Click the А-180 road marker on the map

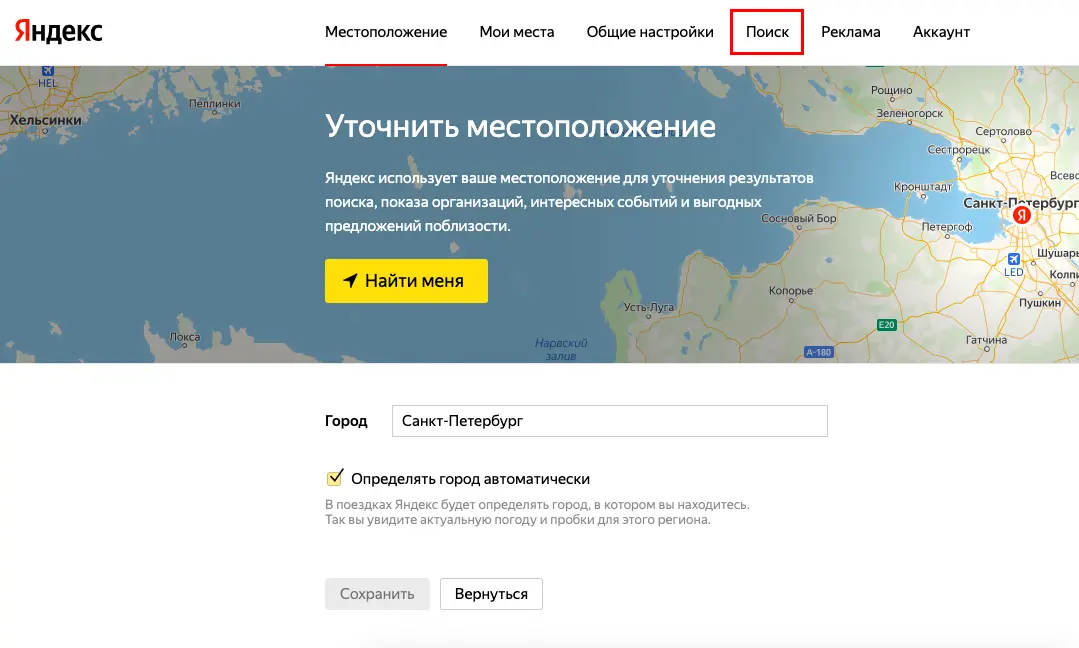(818, 352)
